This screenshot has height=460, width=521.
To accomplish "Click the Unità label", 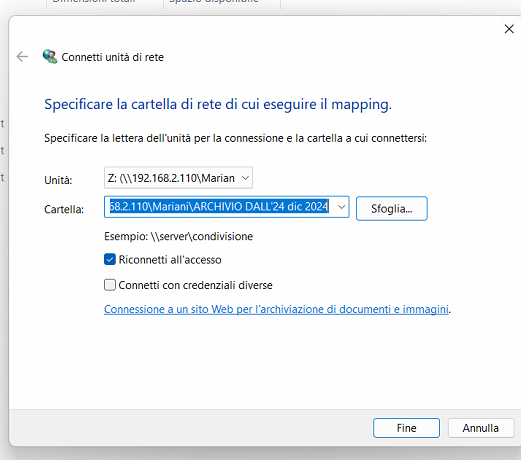I will click(58, 180).
